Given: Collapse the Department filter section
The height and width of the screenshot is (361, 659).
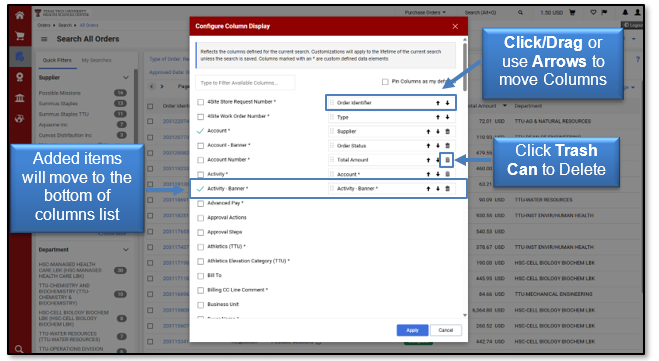Looking at the screenshot, I should pos(126,250).
